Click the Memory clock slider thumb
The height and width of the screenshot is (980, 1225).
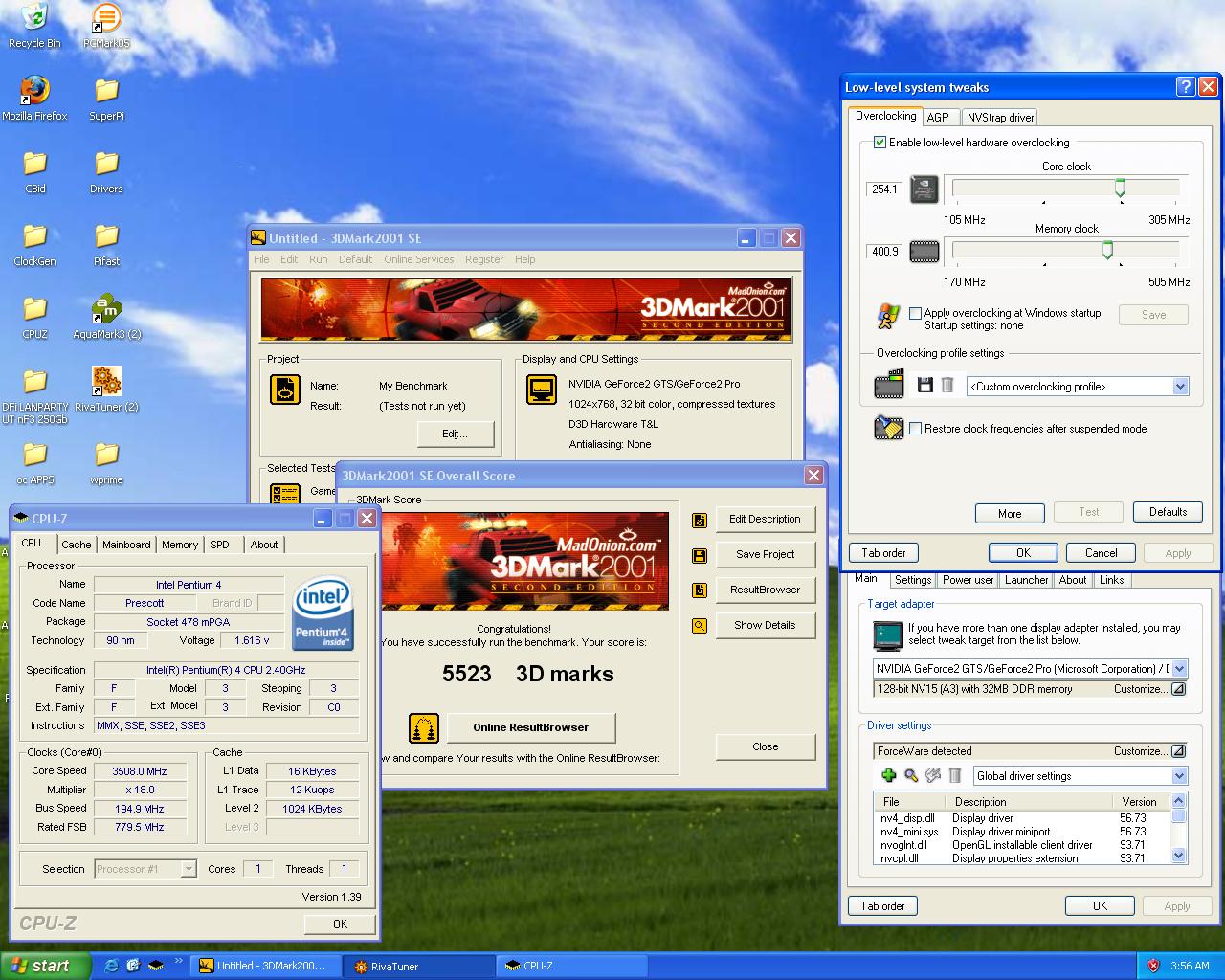click(1107, 251)
